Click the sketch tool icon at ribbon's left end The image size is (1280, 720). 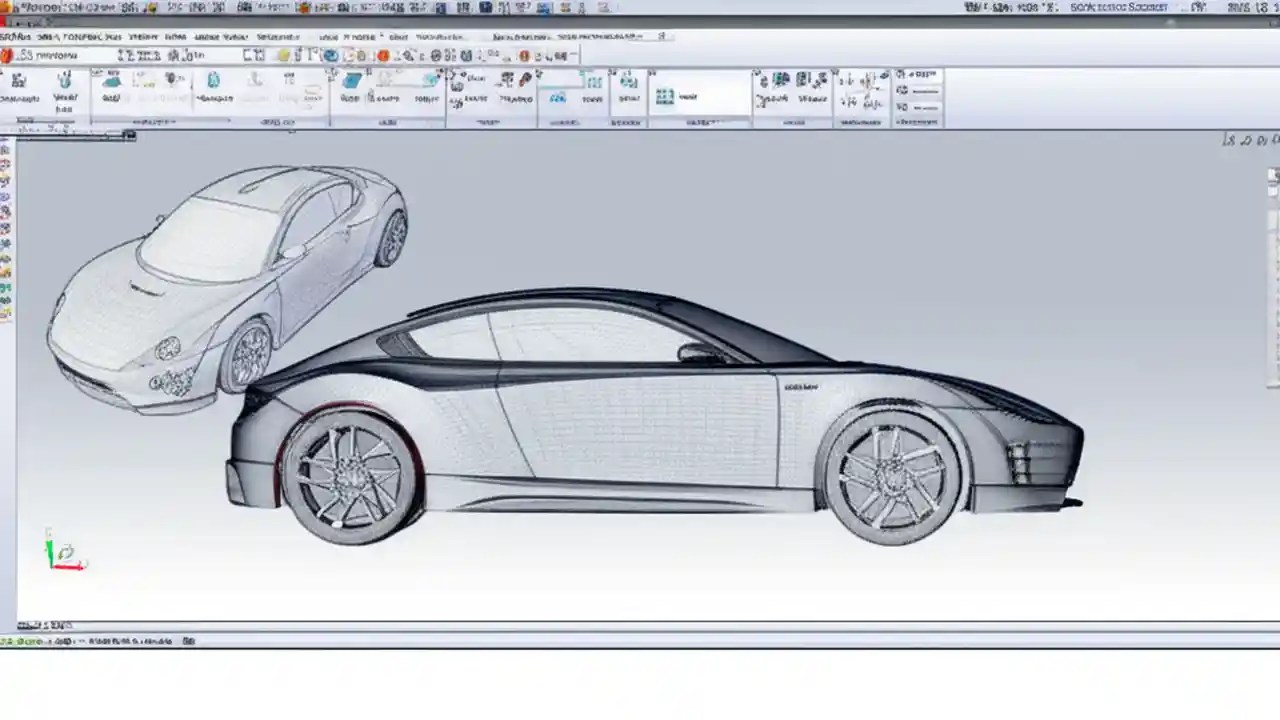click(x=18, y=82)
